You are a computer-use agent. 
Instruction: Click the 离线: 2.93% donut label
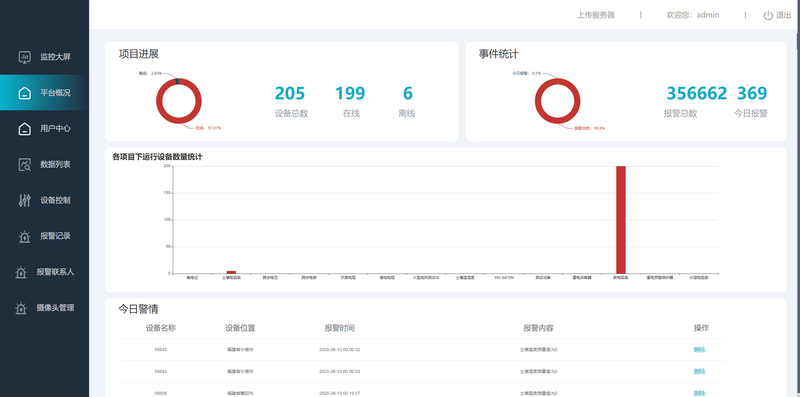(151, 73)
